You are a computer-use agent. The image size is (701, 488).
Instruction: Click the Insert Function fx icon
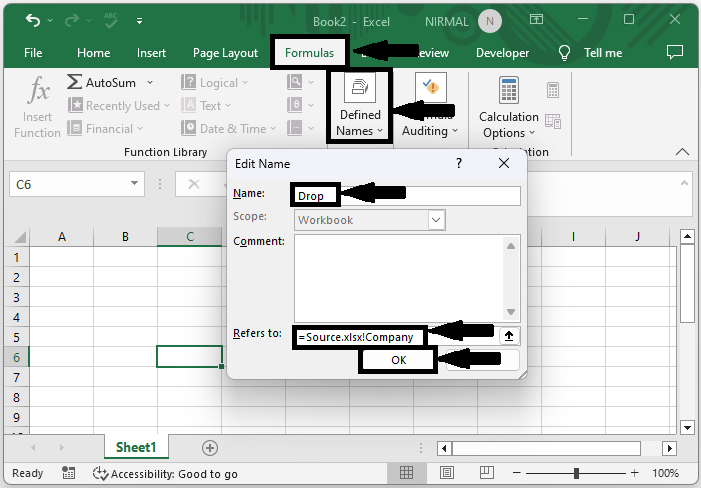click(38, 90)
